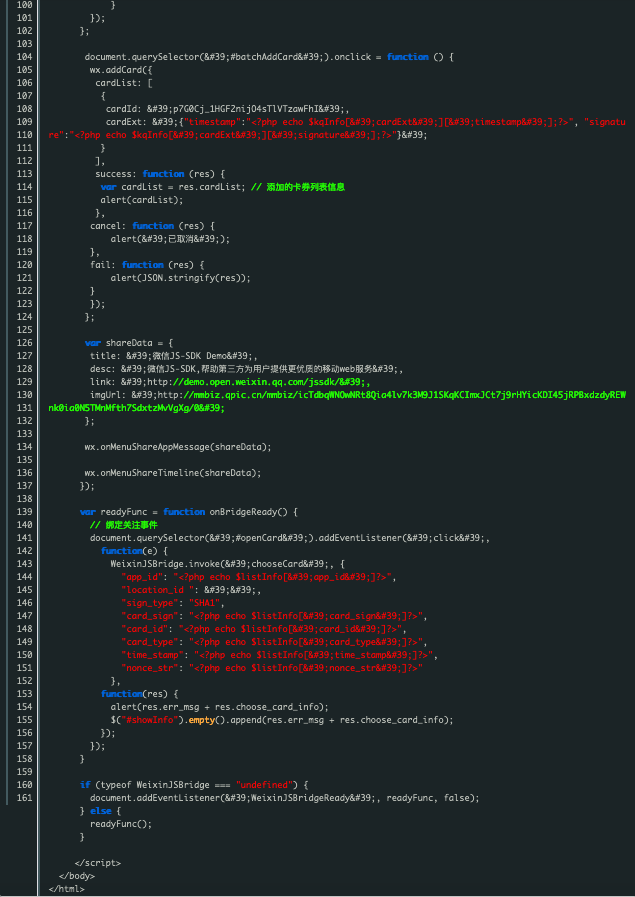Image resolution: width=635 pixels, height=897 pixels.
Task: Click the '#openCard' selector text
Action: point(259,538)
